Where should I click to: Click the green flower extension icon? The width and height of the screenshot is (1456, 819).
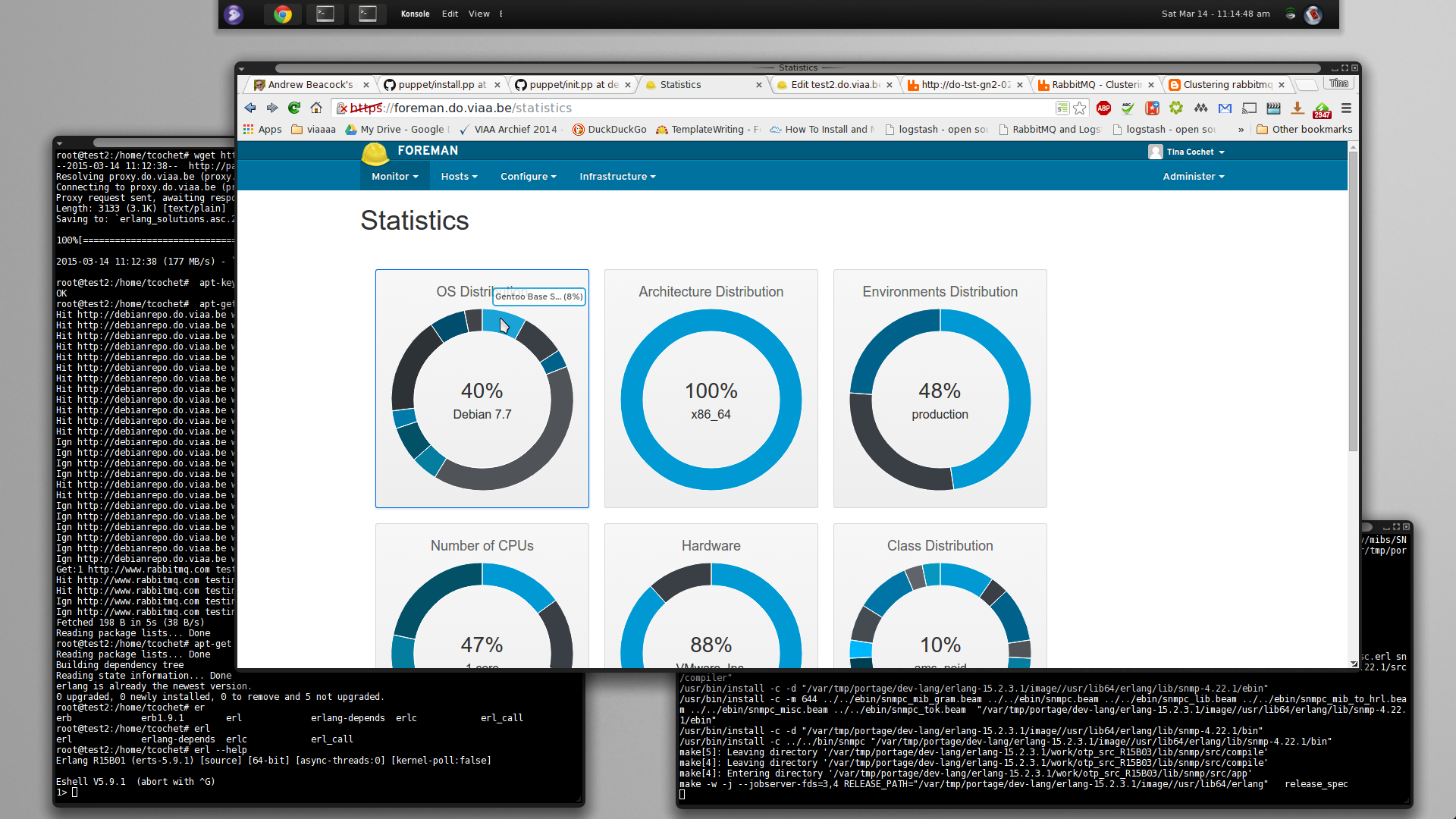[1176, 108]
